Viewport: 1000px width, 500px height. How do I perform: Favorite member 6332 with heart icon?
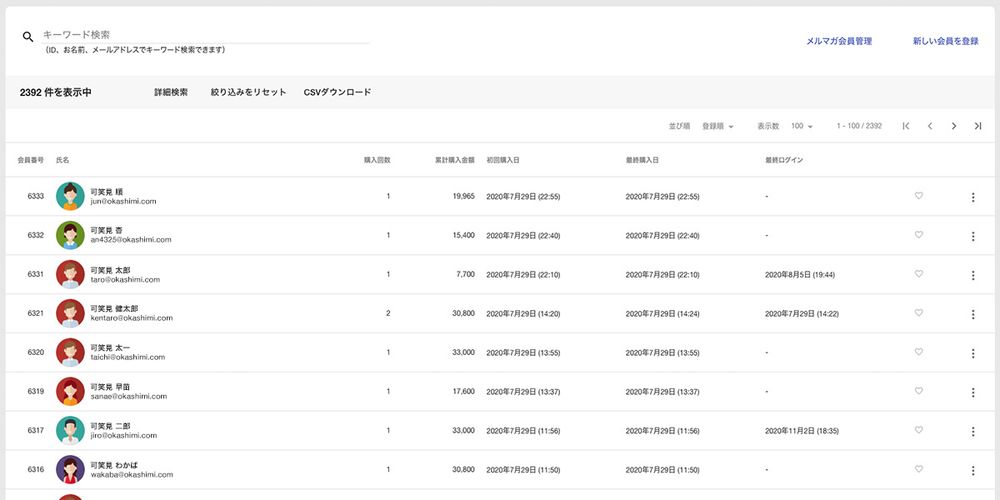pyautogui.click(x=919, y=235)
